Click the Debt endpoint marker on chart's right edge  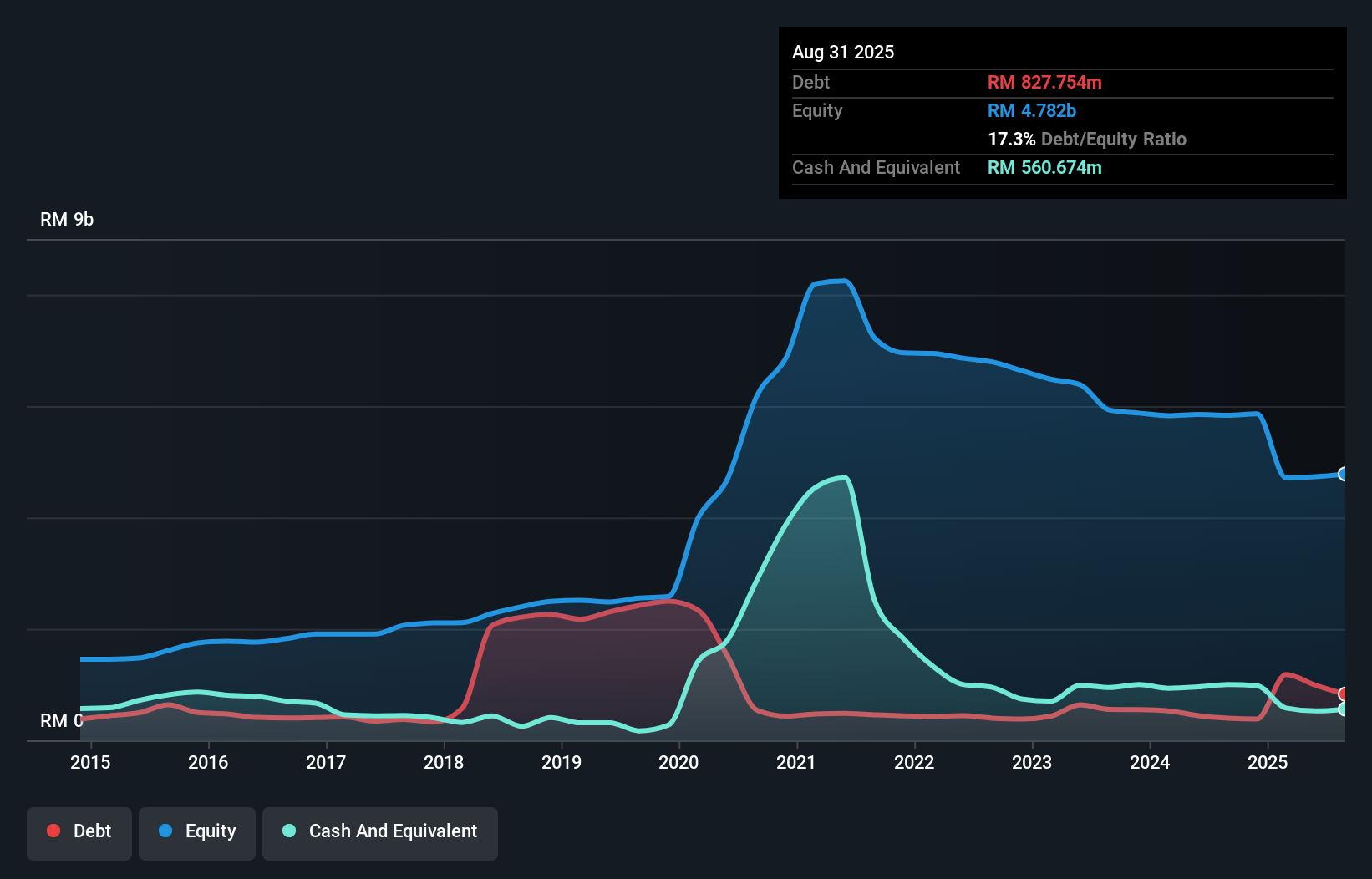[x=1344, y=693]
